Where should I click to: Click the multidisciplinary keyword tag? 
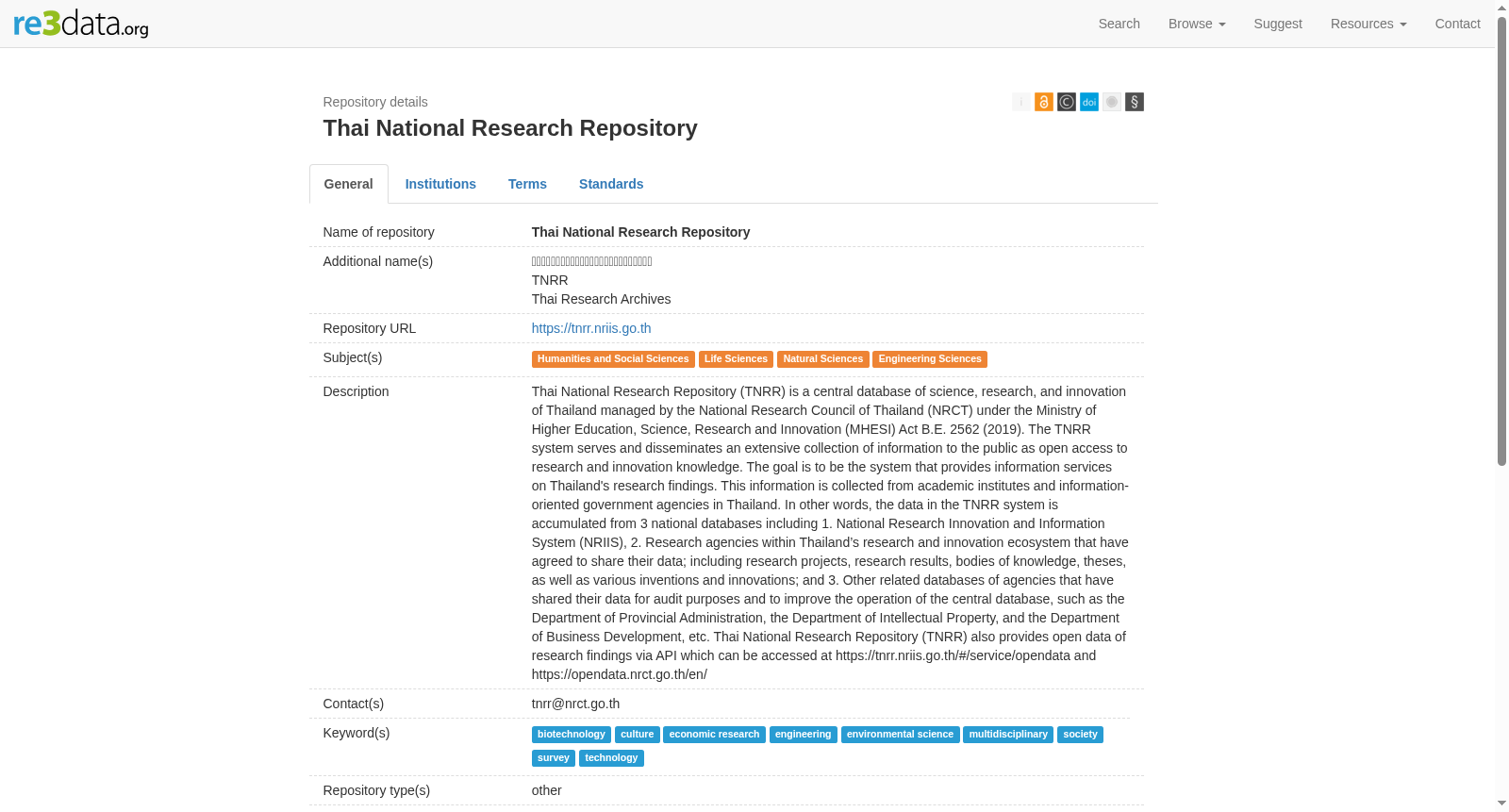(x=1008, y=735)
